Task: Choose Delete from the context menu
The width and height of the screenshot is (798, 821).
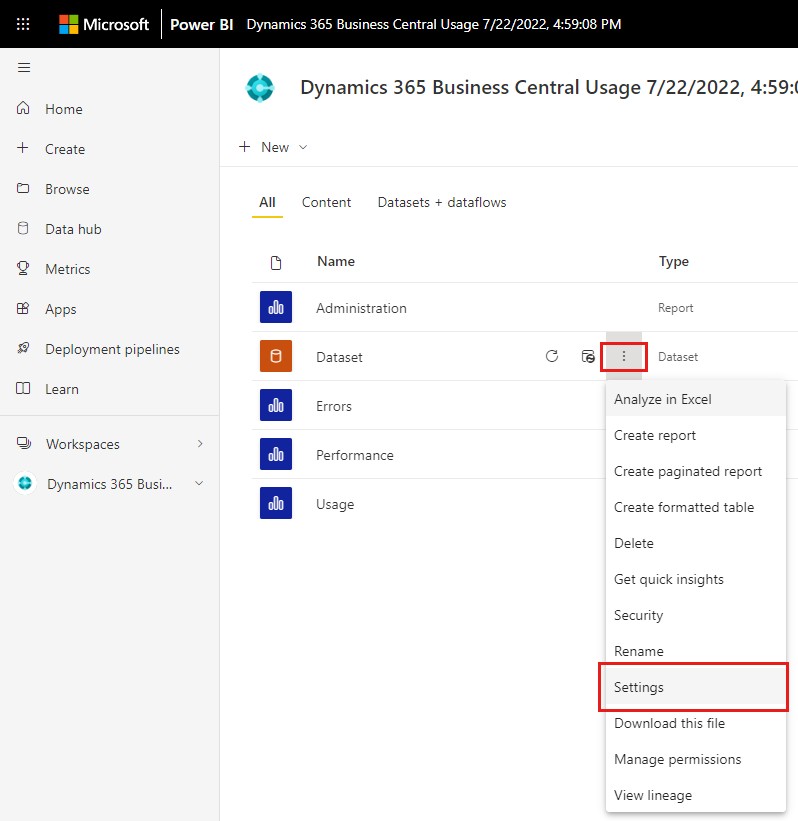Action: pyautogui.click(x=696, y=543)
